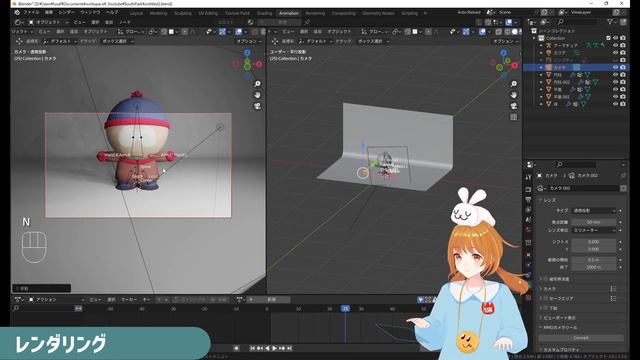640x360 pixels.
Task: Open the ファイル menu
Action: pos(31,13)
